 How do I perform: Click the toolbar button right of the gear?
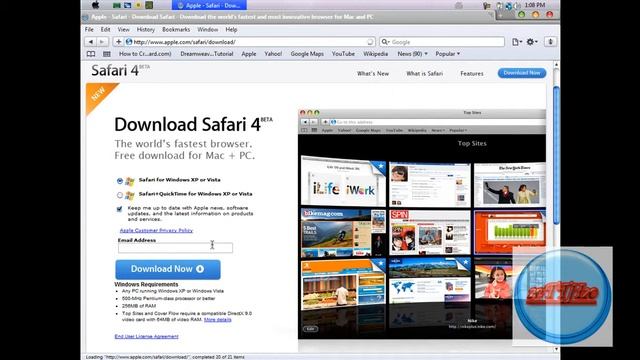click(x=550, y=42)
